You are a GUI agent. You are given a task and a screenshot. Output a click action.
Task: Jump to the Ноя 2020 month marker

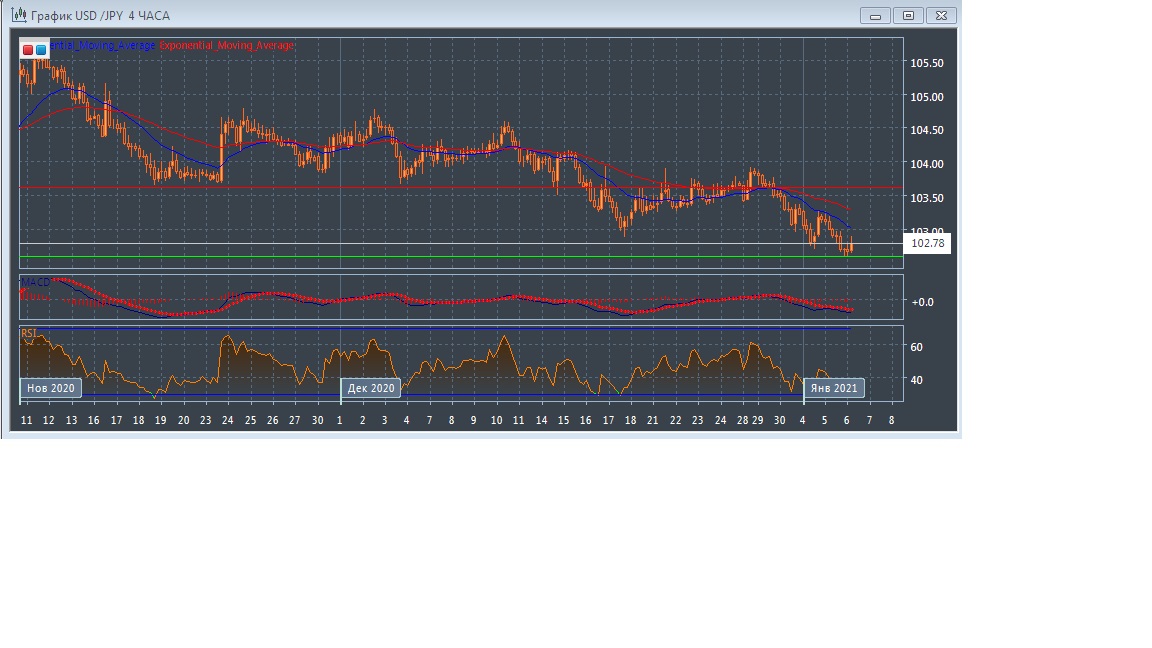[50, 388]
